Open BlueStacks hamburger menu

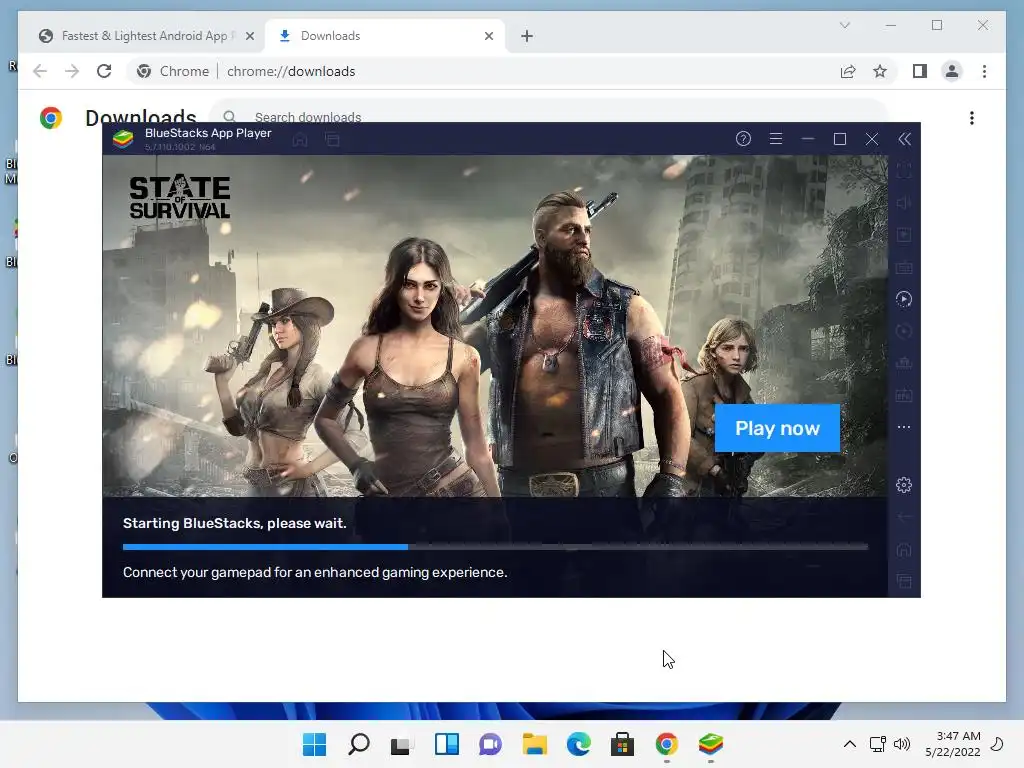pyautogui.click(x=776, y=139)
